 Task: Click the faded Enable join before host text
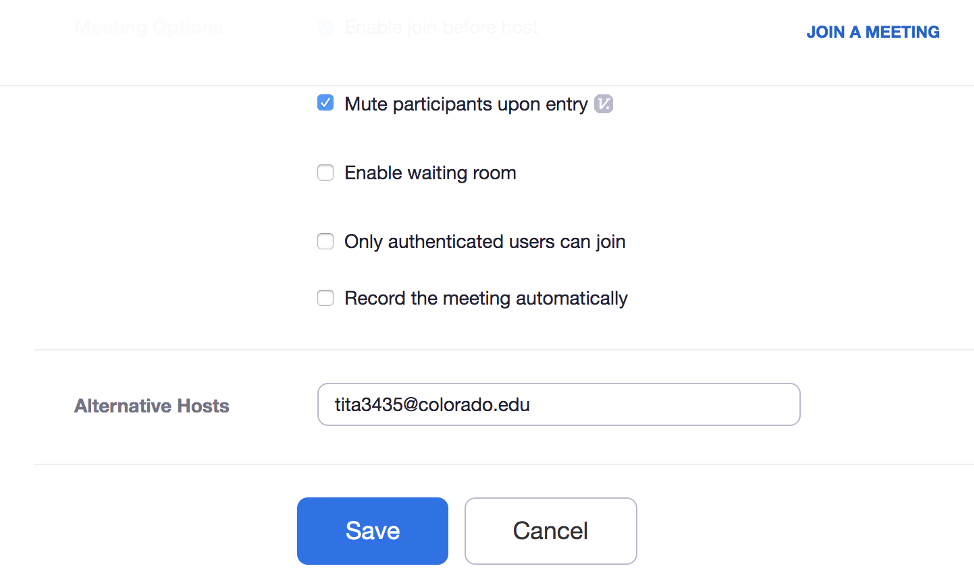coord(441,27)
